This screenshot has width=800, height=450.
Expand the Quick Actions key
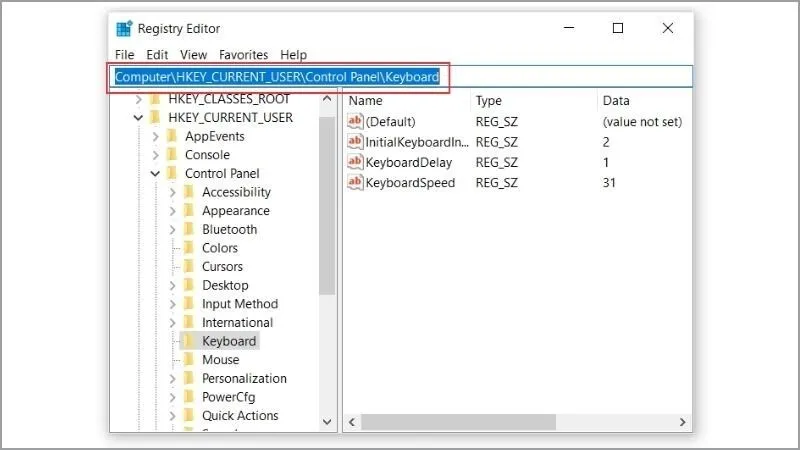172,416
